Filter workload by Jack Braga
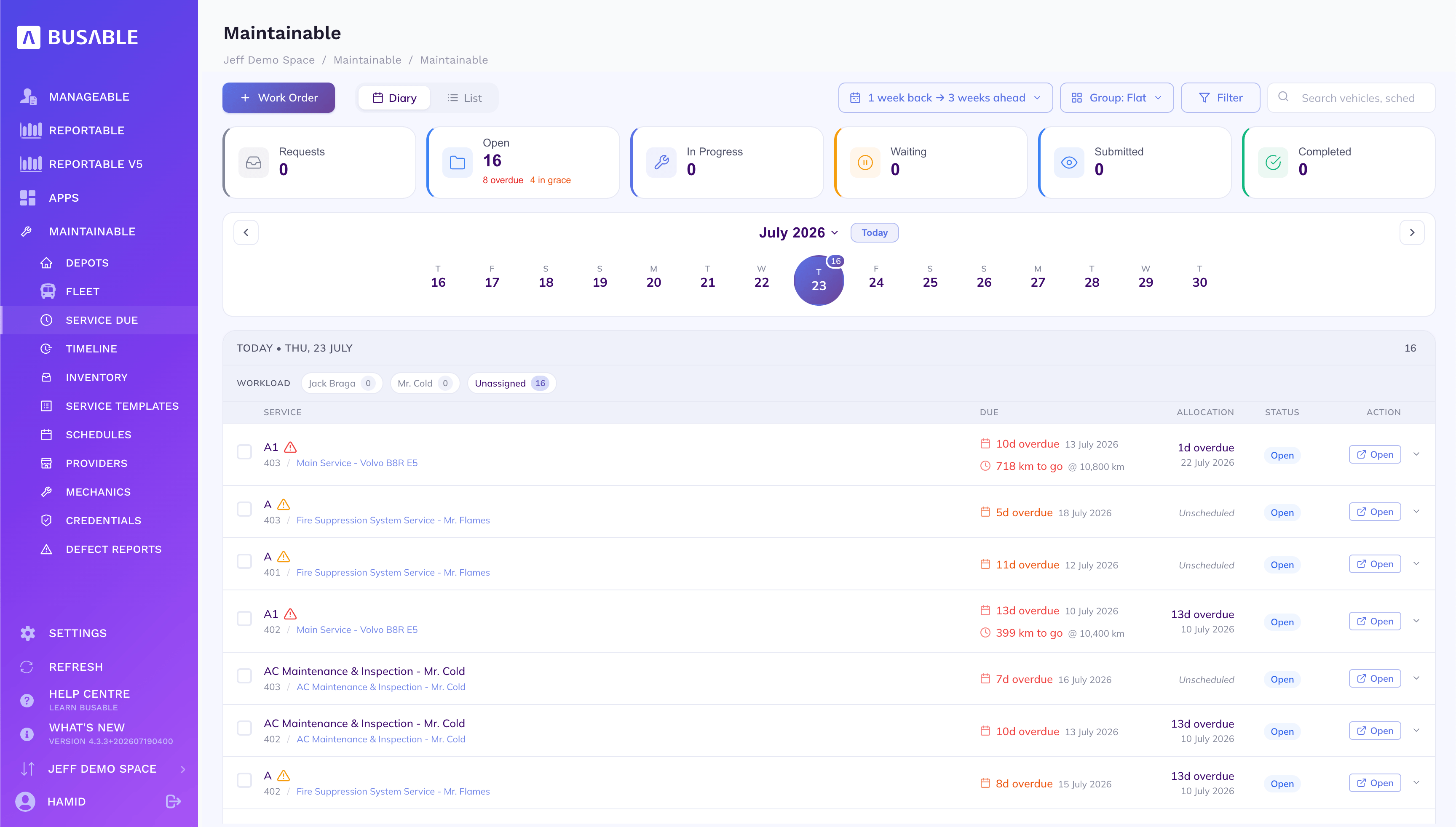 tap(342, 384)
